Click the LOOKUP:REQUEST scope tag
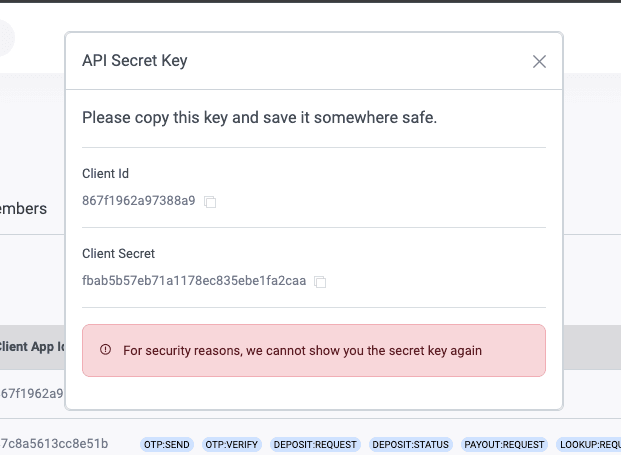This screenshot has height=455, width=621. [588, 445]
